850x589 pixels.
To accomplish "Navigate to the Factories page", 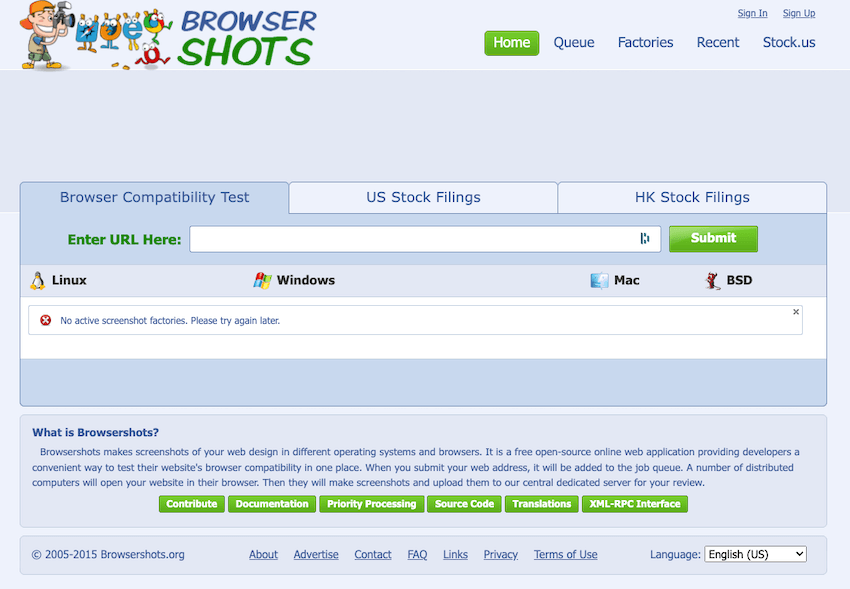I will click(x=645, y=42).
